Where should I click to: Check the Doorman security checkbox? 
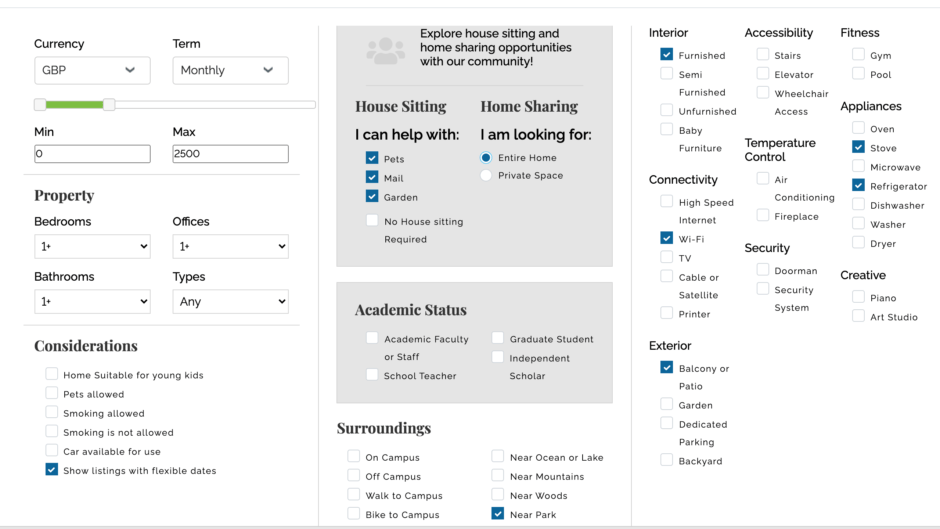(763, 269)
